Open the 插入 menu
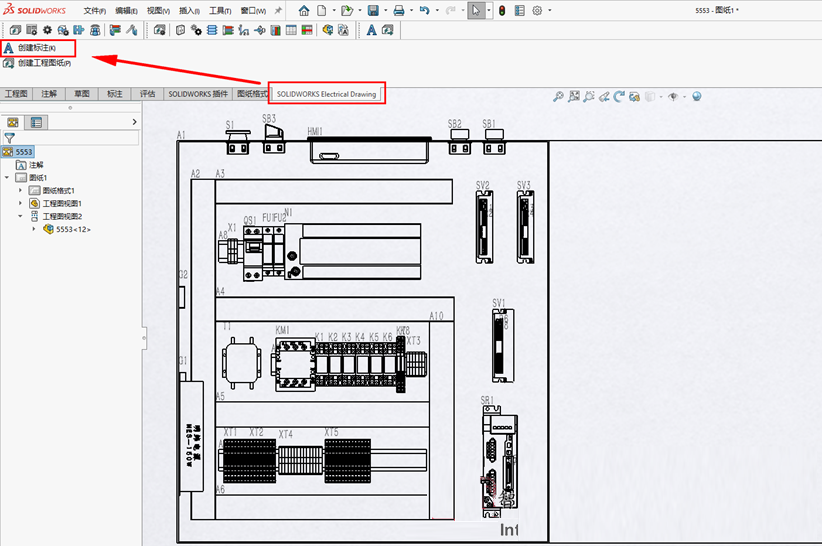This screenshot has width=822, height=546. [188, 10]
